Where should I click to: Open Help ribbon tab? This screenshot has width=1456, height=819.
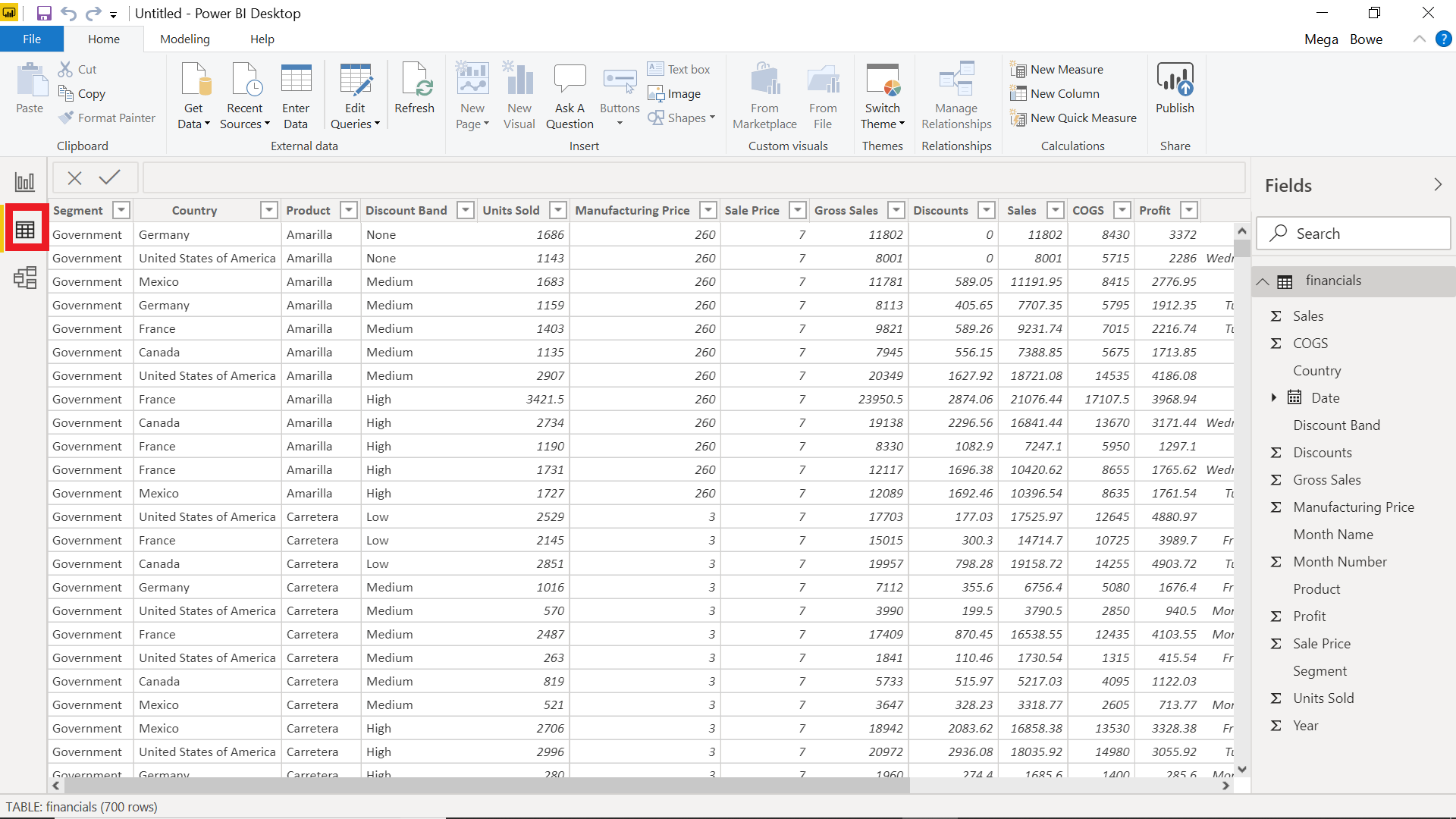coord(262,39)
